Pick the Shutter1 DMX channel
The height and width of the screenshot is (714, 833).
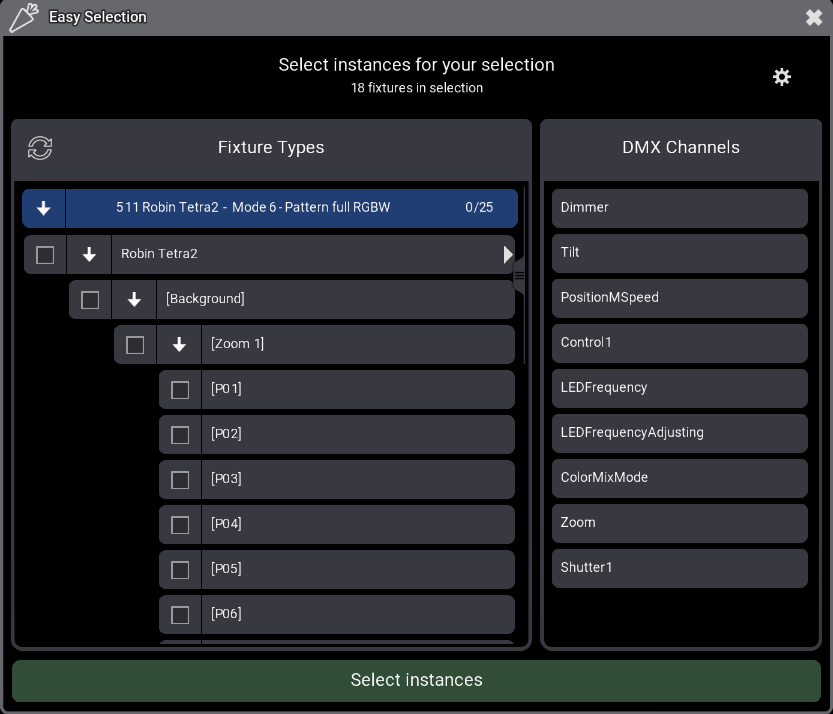679,568
